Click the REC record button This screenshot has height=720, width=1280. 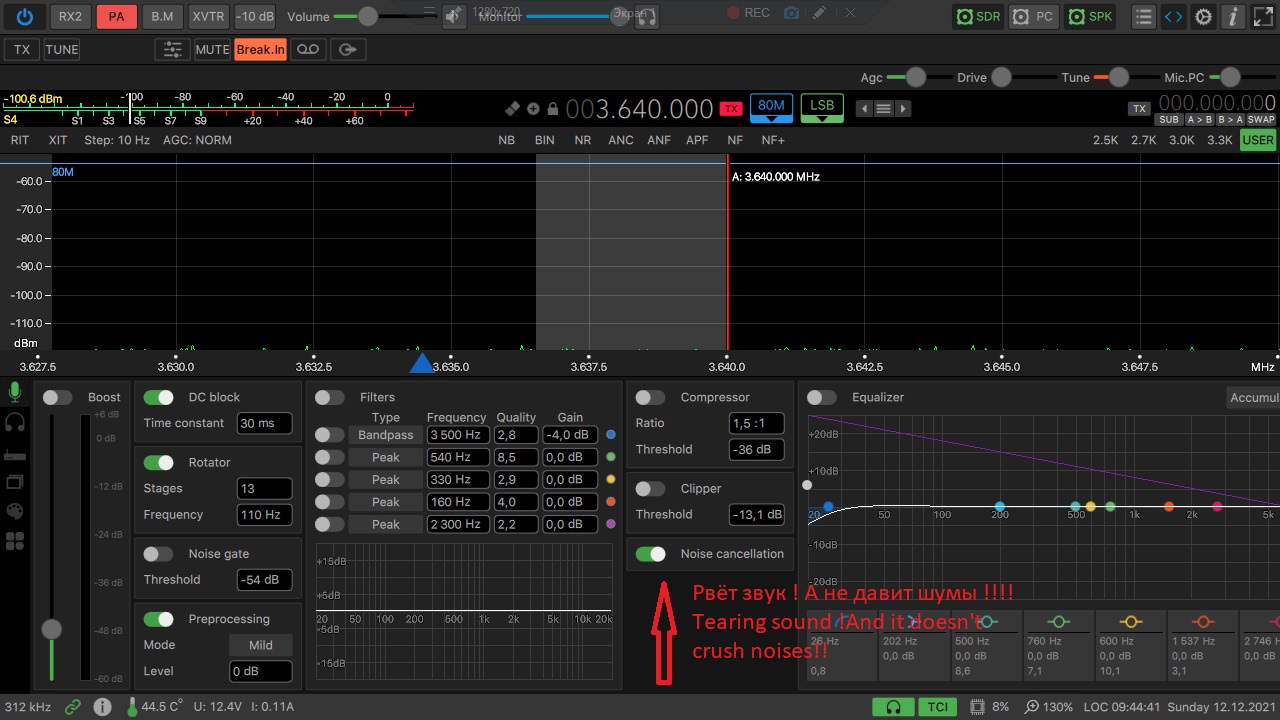[x=748, y=13]
